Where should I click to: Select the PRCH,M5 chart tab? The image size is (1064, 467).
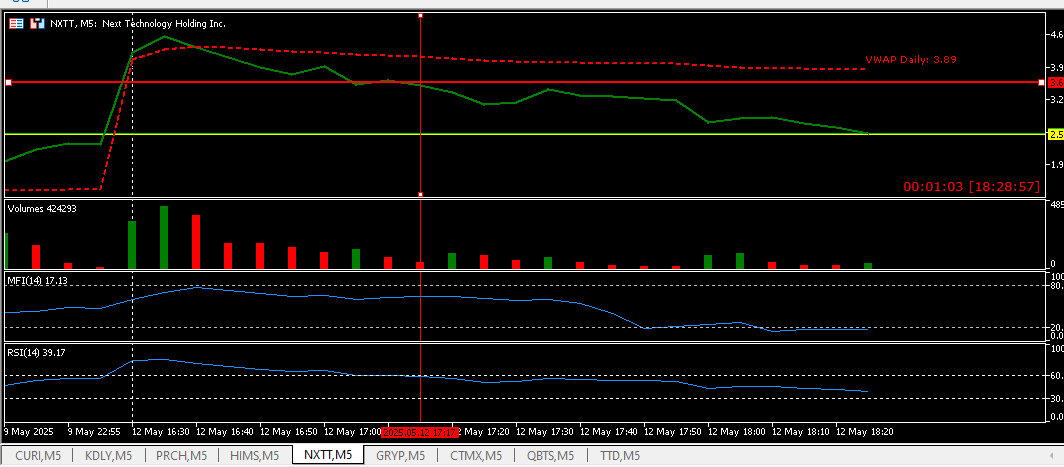181,455
